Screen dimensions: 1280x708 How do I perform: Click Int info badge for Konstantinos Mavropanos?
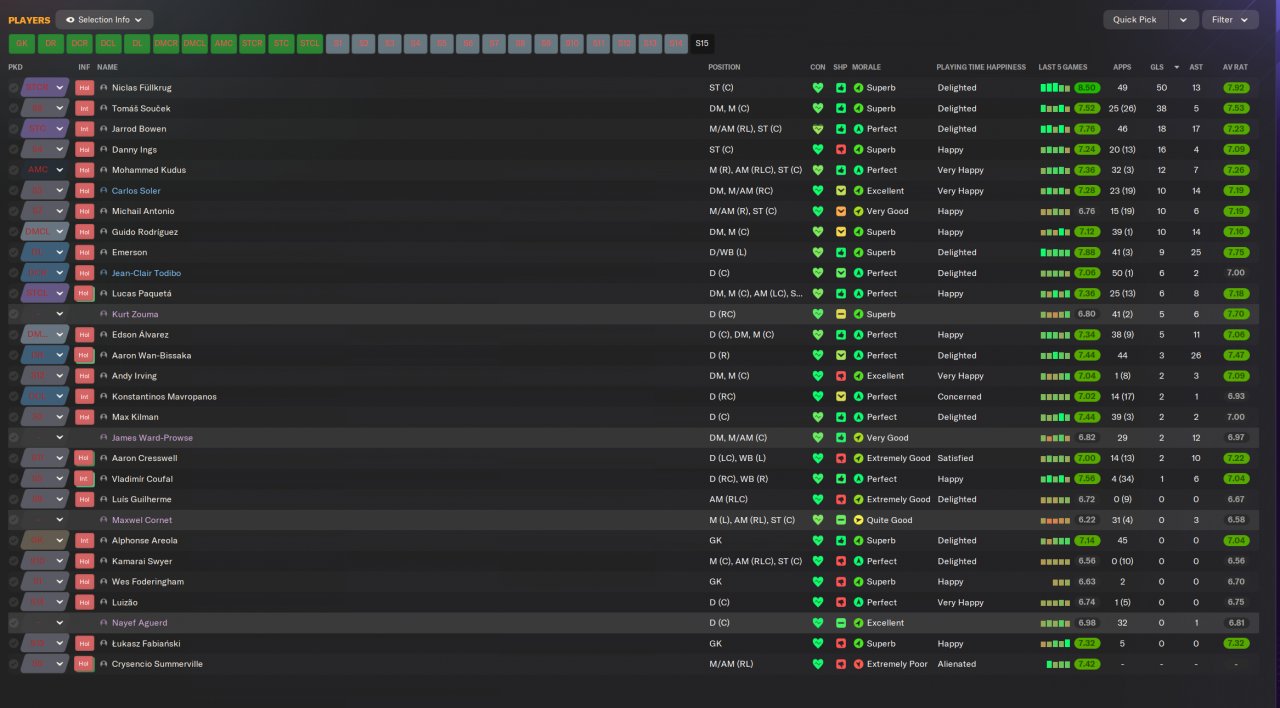(85, 397)
